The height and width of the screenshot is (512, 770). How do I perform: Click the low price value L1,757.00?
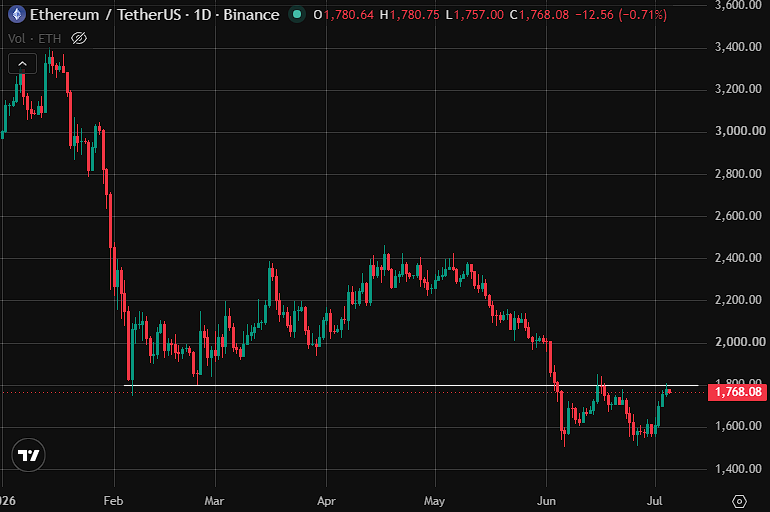474,15
